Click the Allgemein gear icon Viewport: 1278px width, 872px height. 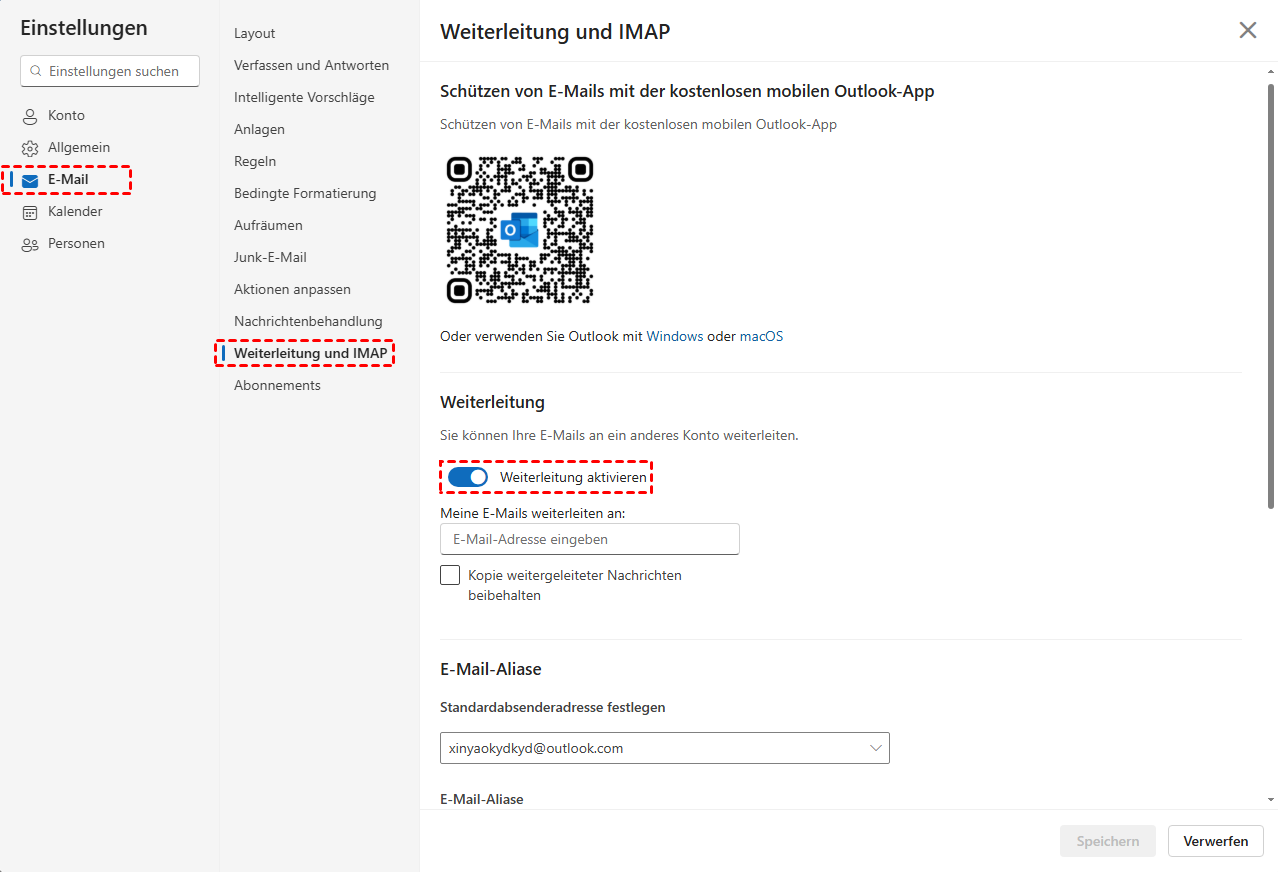click(30, 148)
